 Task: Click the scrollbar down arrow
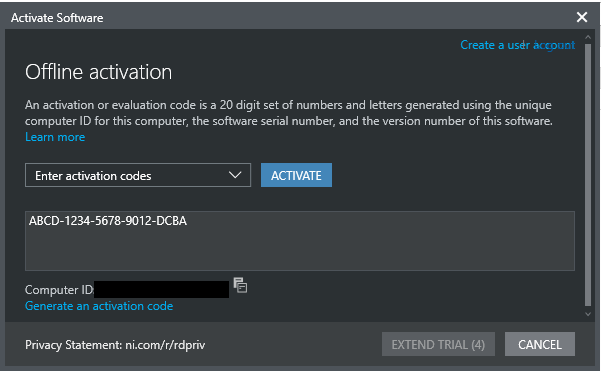pyautogui.click(x=588, y=314)
